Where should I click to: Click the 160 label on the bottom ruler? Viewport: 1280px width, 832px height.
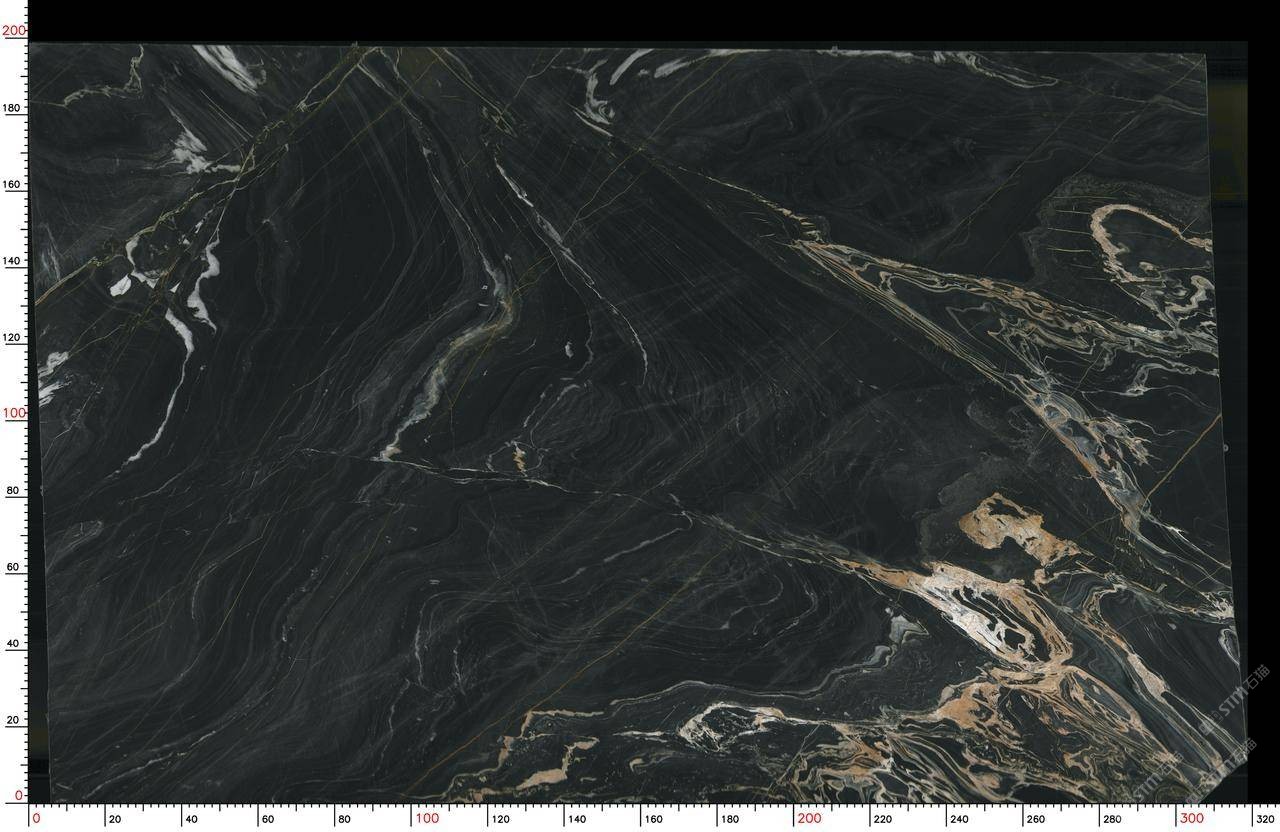pyautogui.click(x=654, y=819)
